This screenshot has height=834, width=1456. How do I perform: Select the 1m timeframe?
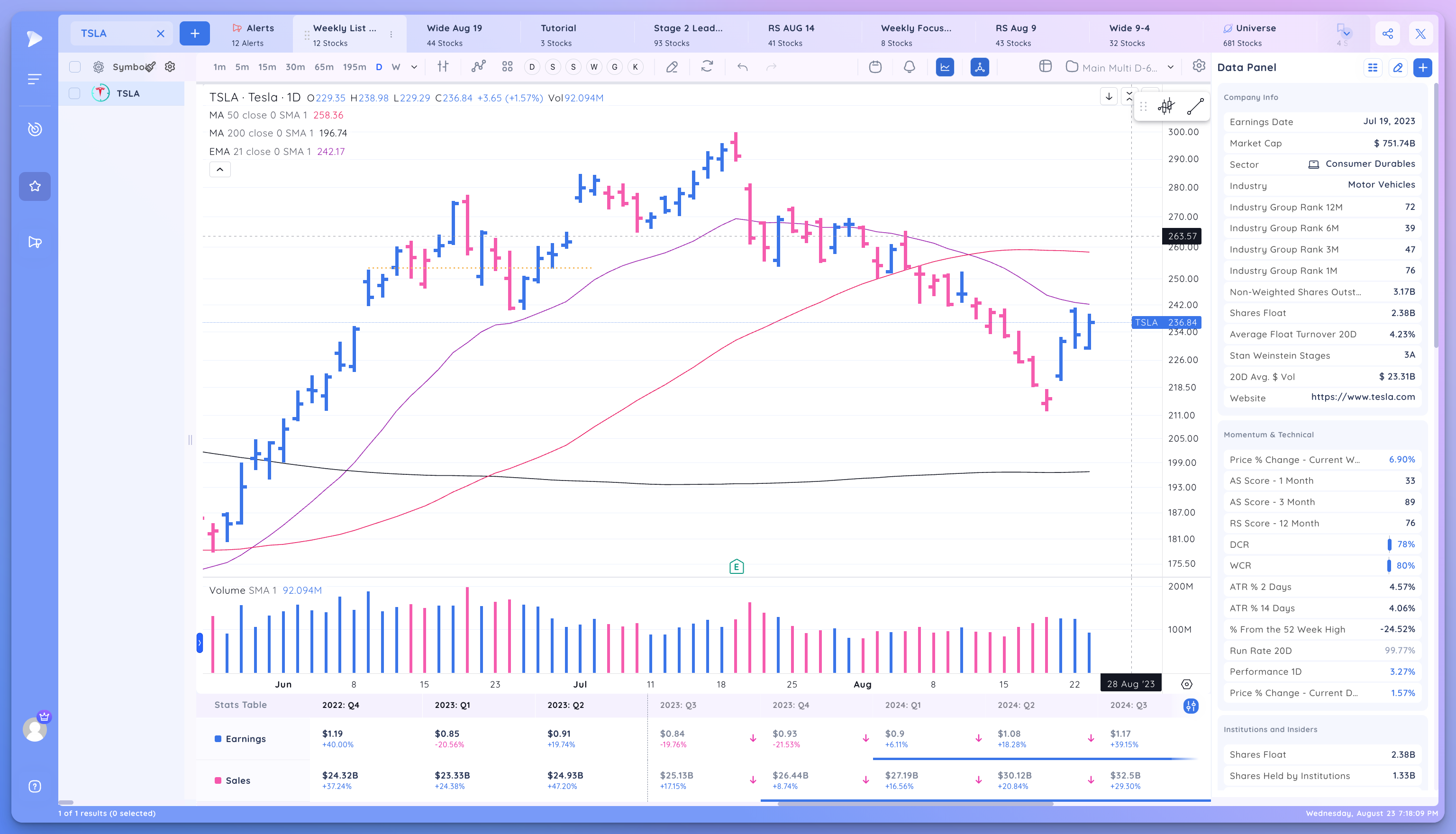pyautogui.click(x=219, y=67)
